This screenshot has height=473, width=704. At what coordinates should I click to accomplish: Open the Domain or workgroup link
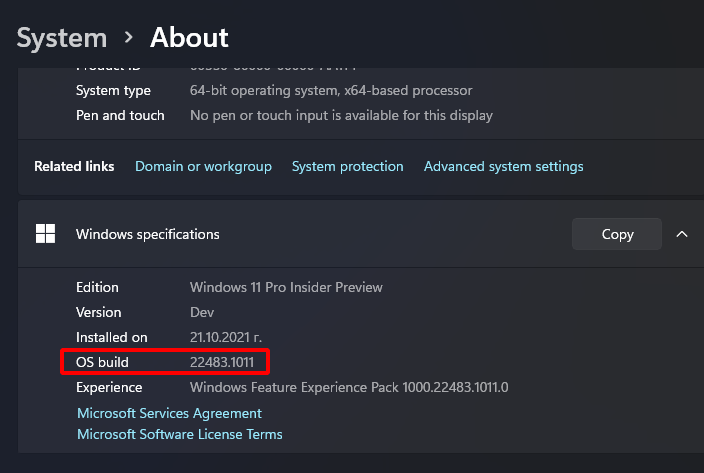pyautogui.click(x=203, y=166)
